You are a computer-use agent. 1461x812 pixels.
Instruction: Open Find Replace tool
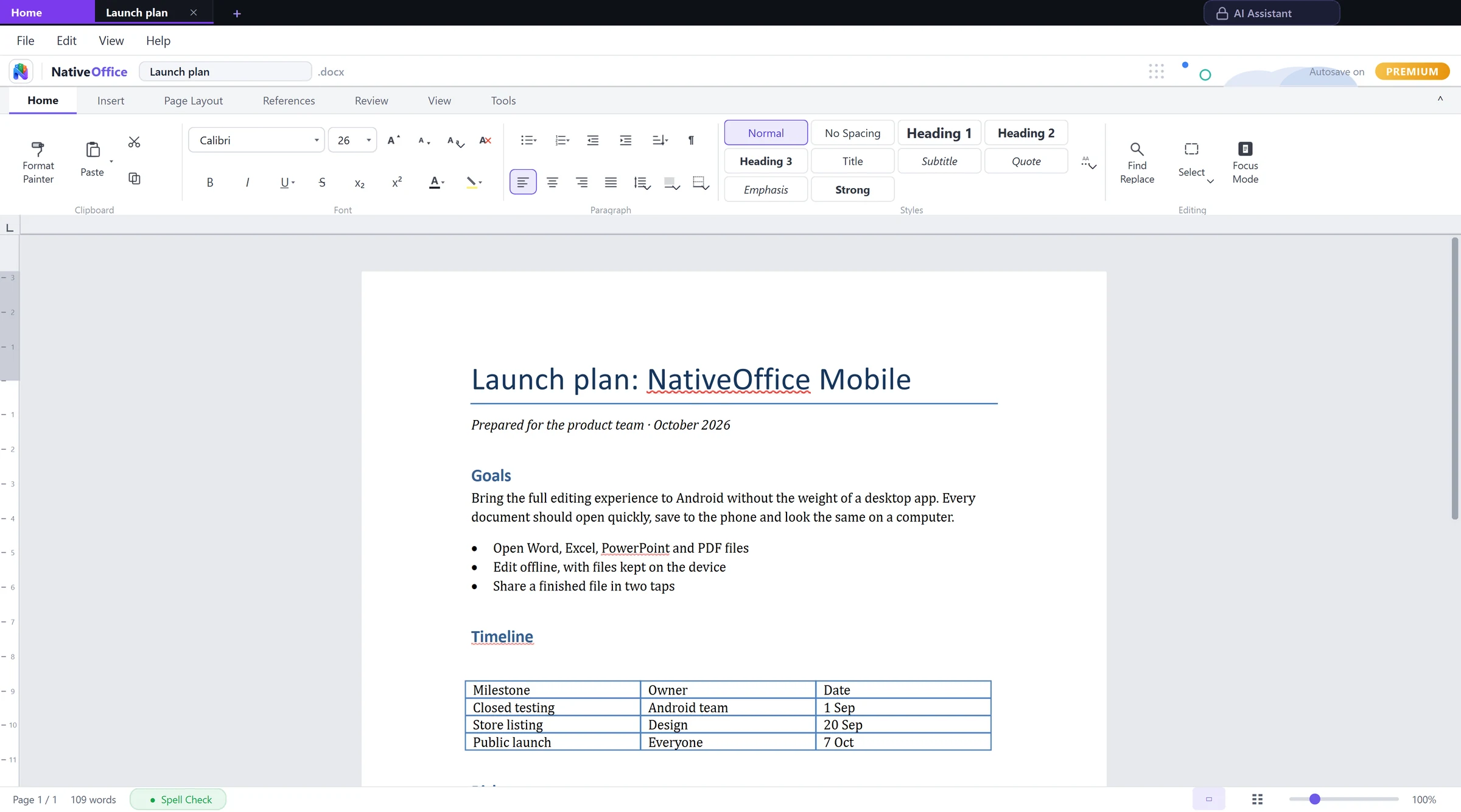(x=1137, y=163)
